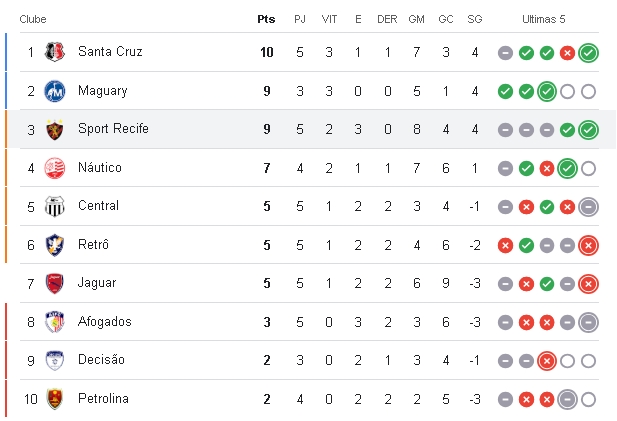This screenshot has width=617, height=421.
Task: Click Decisão's highlighted loss indicator
Action: pos(547,361)
